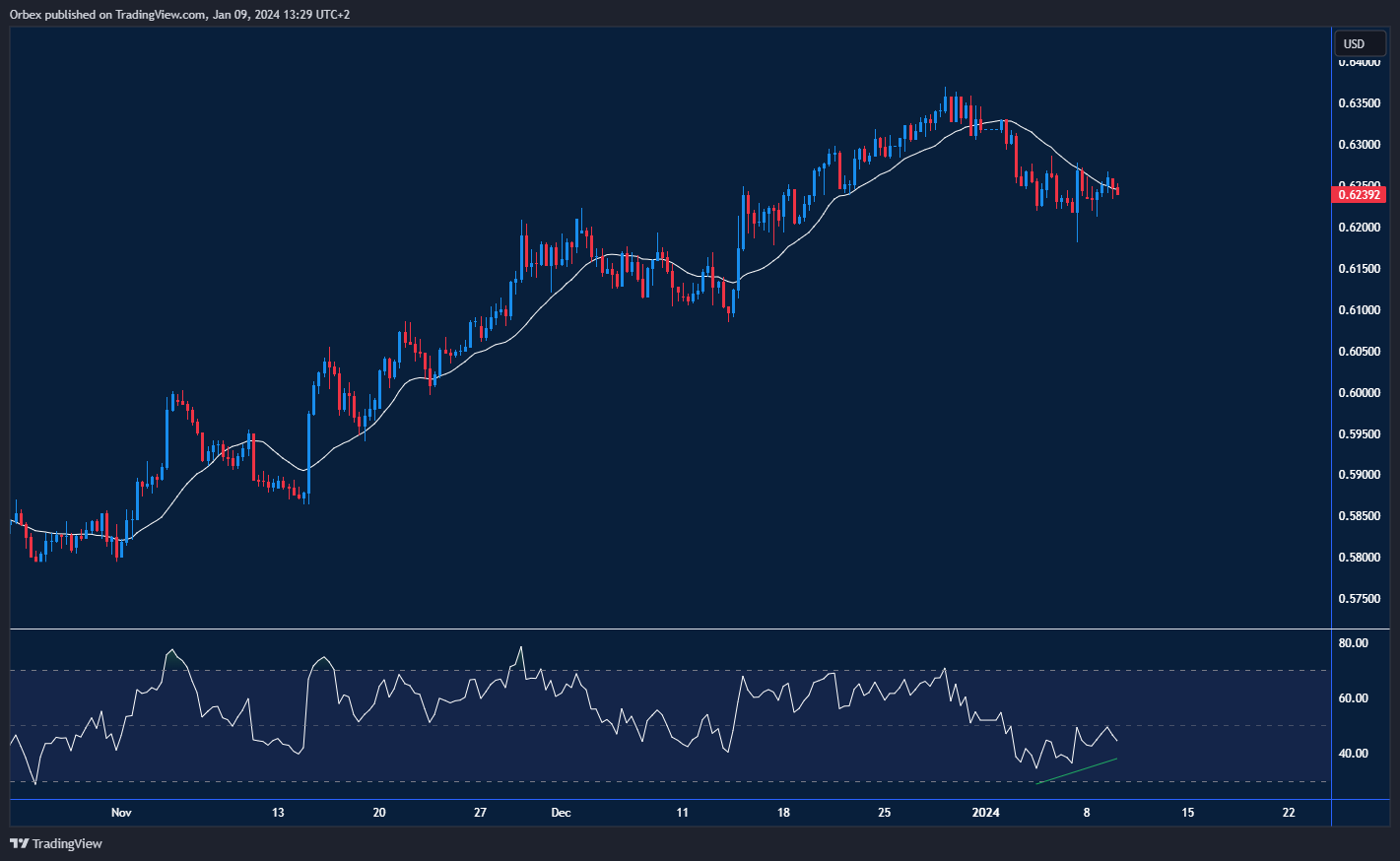Select the Nov label on the time axis
The width and height of the screenshot is (1400, 861).
[120, 813]
